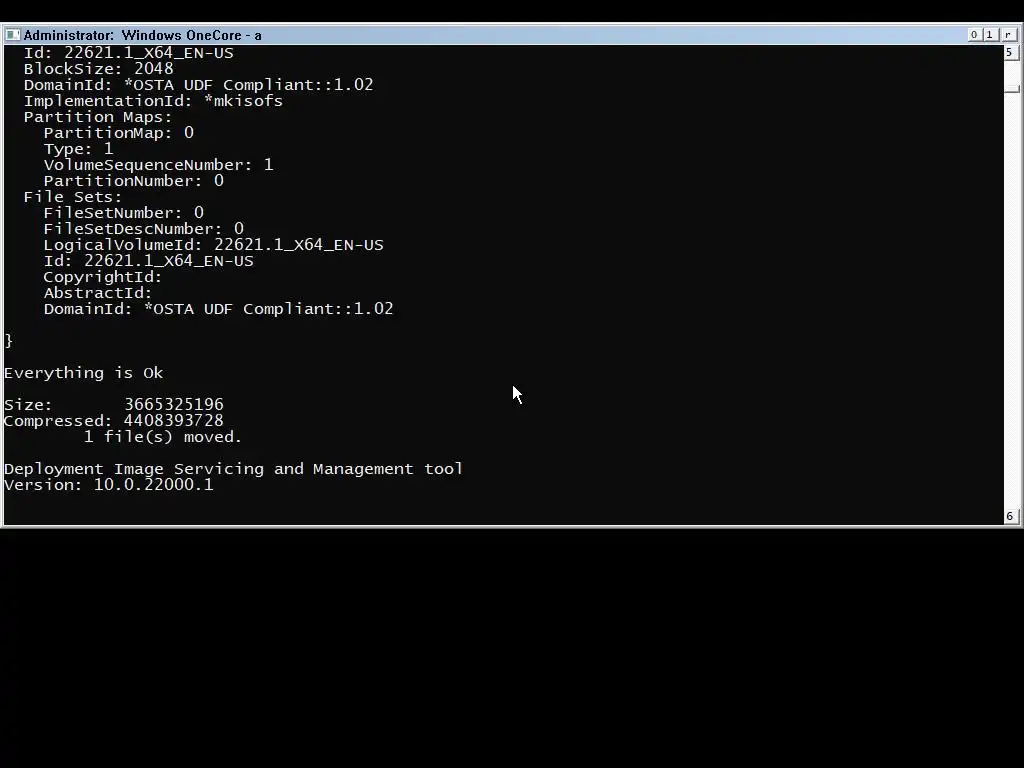Click the scrollbar up arrow button
This screenshot has height=768, width=1024.
point(1010,52)
